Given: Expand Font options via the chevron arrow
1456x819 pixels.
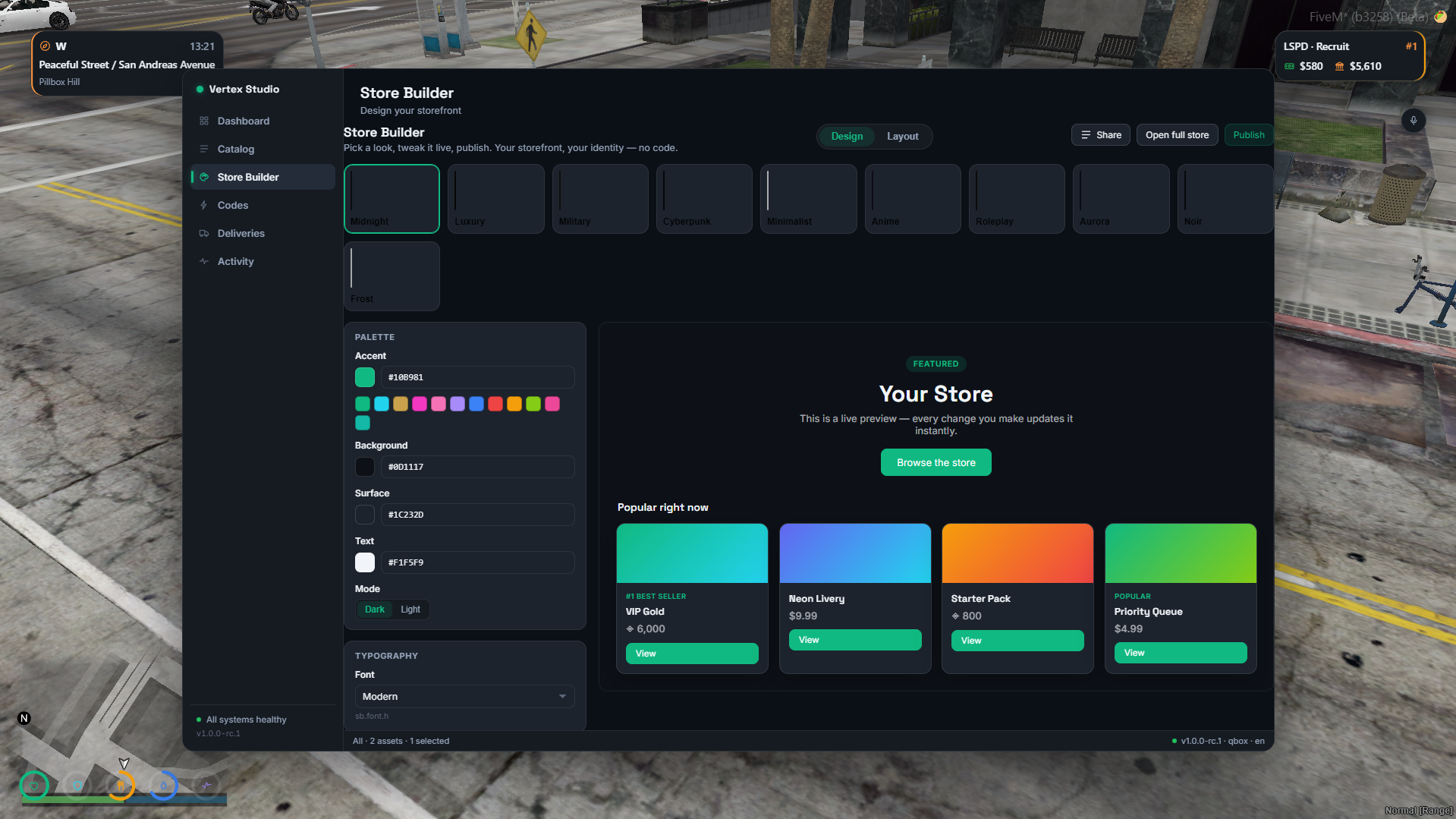Looking at the screenshot, I should 562,697.
